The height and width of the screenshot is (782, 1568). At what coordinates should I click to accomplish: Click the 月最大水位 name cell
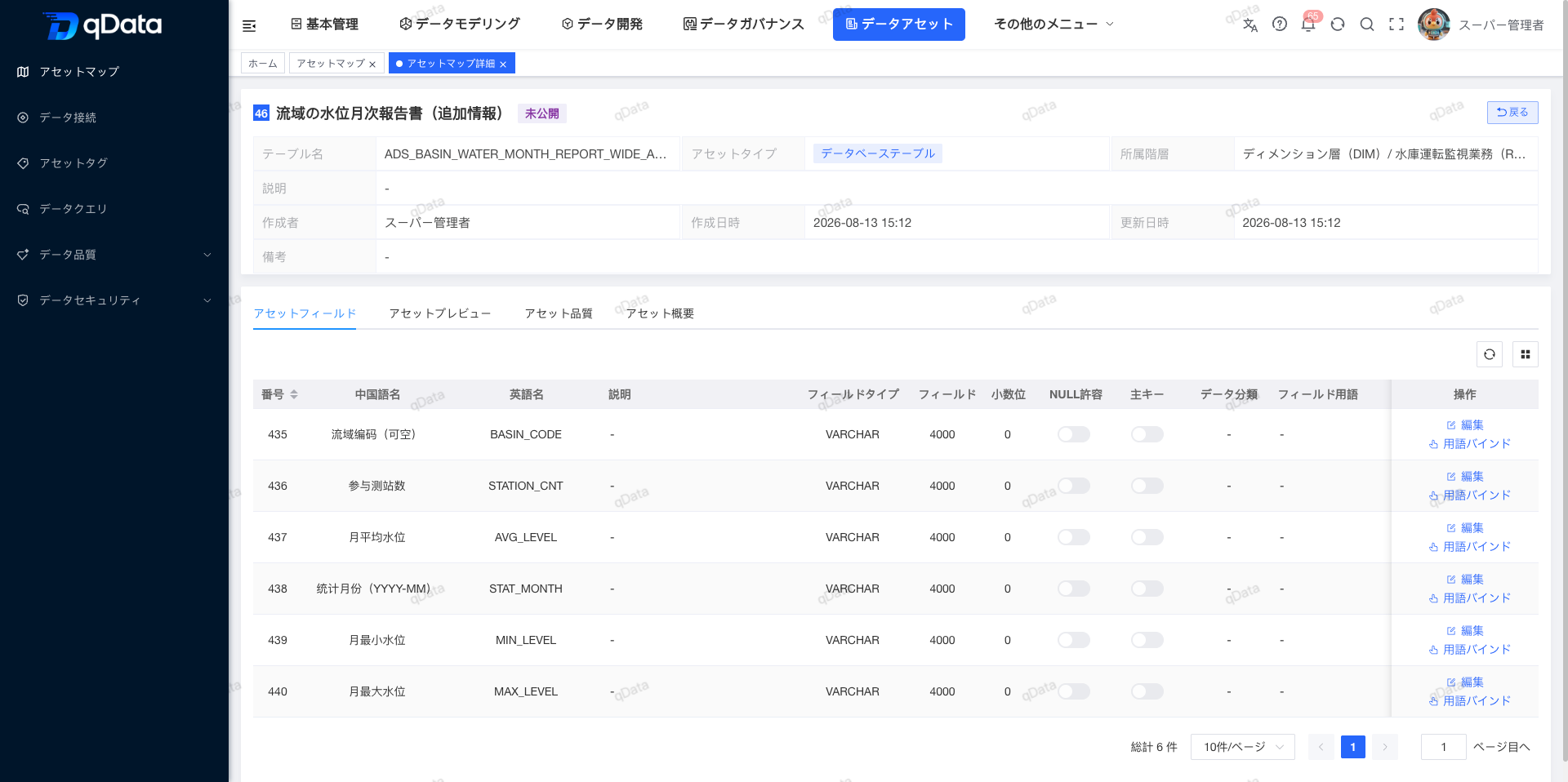click(377, 691)
